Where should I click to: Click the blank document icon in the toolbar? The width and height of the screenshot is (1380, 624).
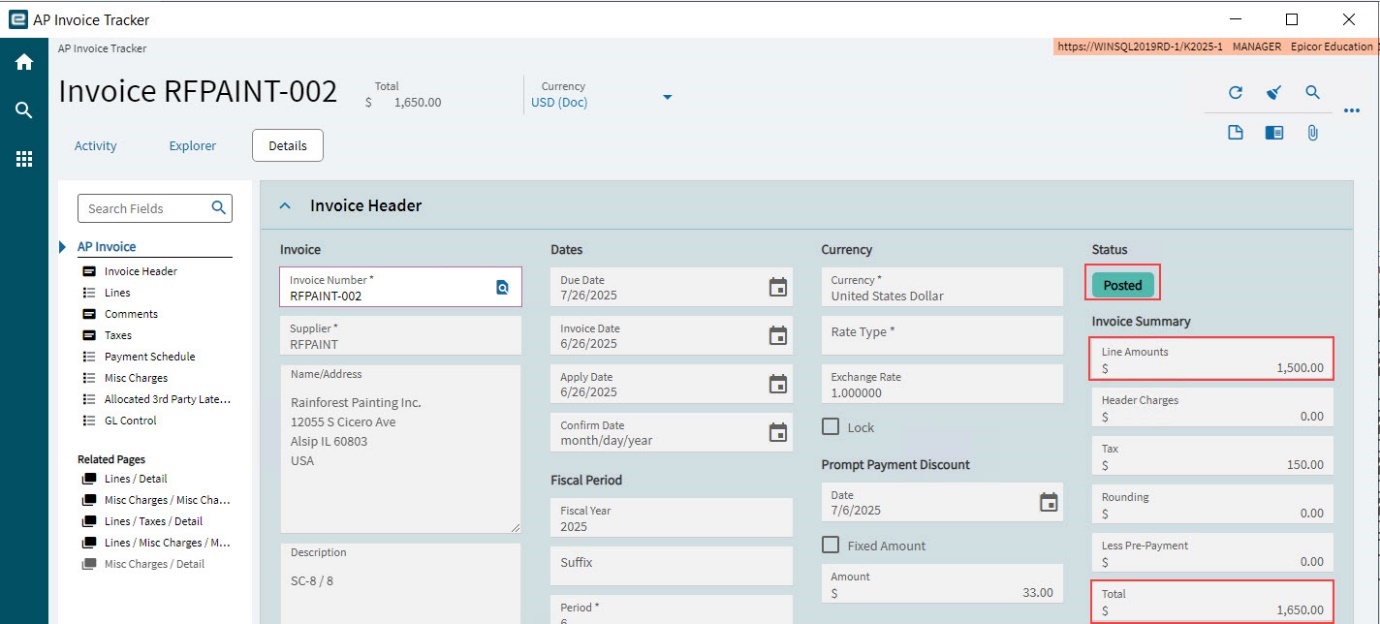click(1235, 132)
